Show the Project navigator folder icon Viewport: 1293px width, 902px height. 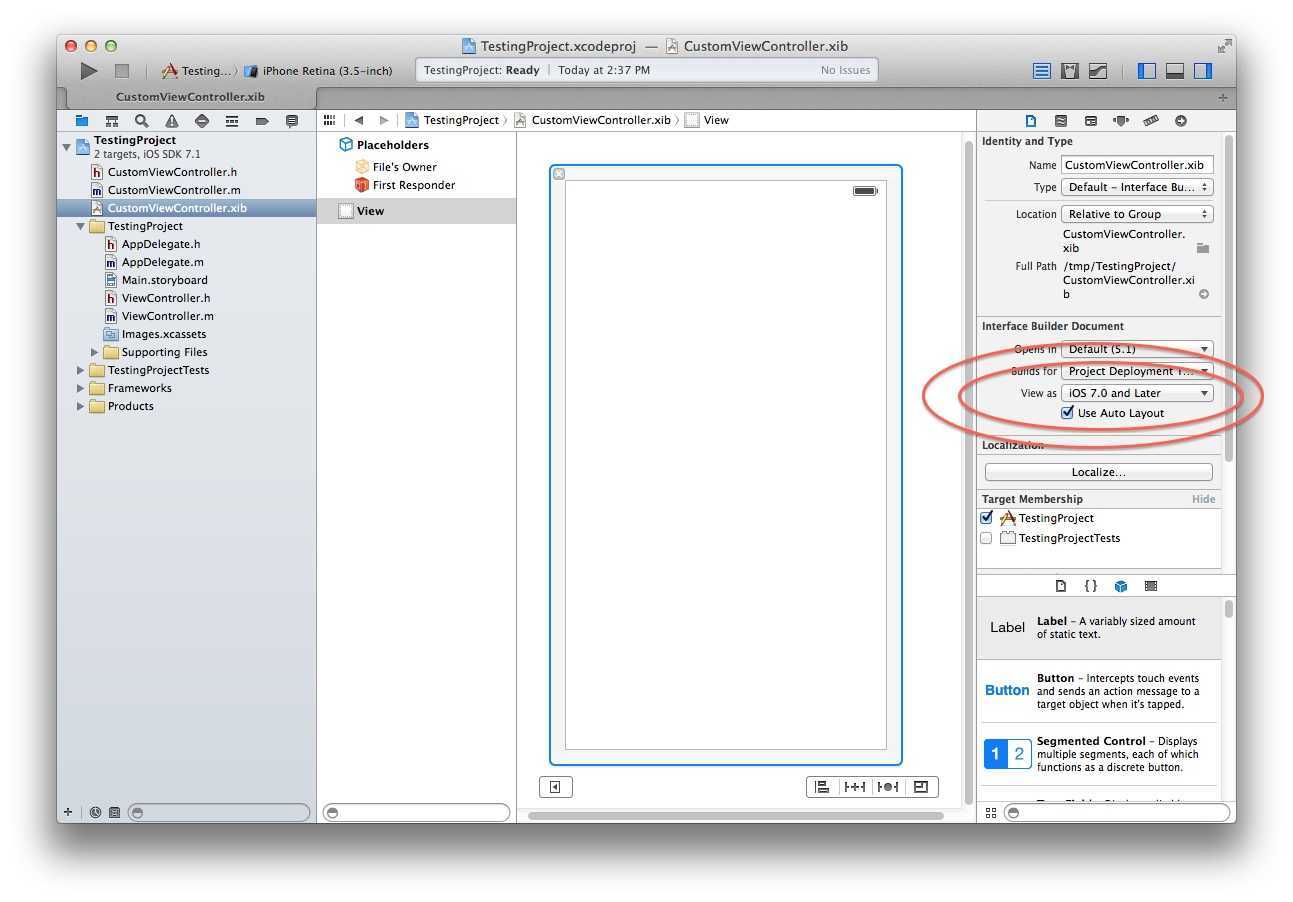point(82,120)
